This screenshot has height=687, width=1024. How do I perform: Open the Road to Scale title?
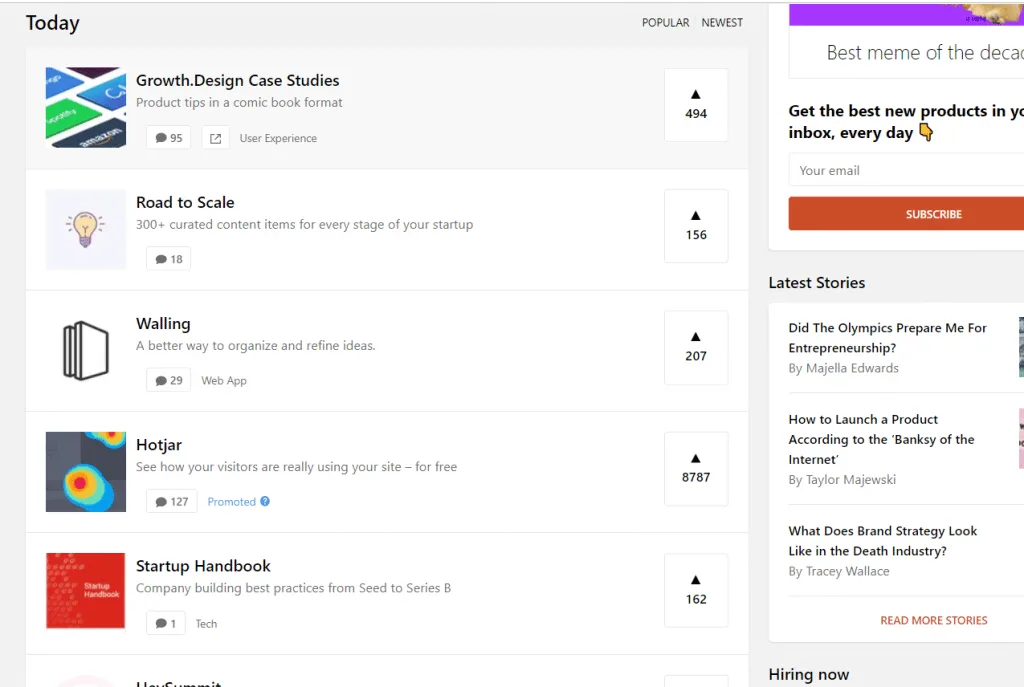coord(185,202)
